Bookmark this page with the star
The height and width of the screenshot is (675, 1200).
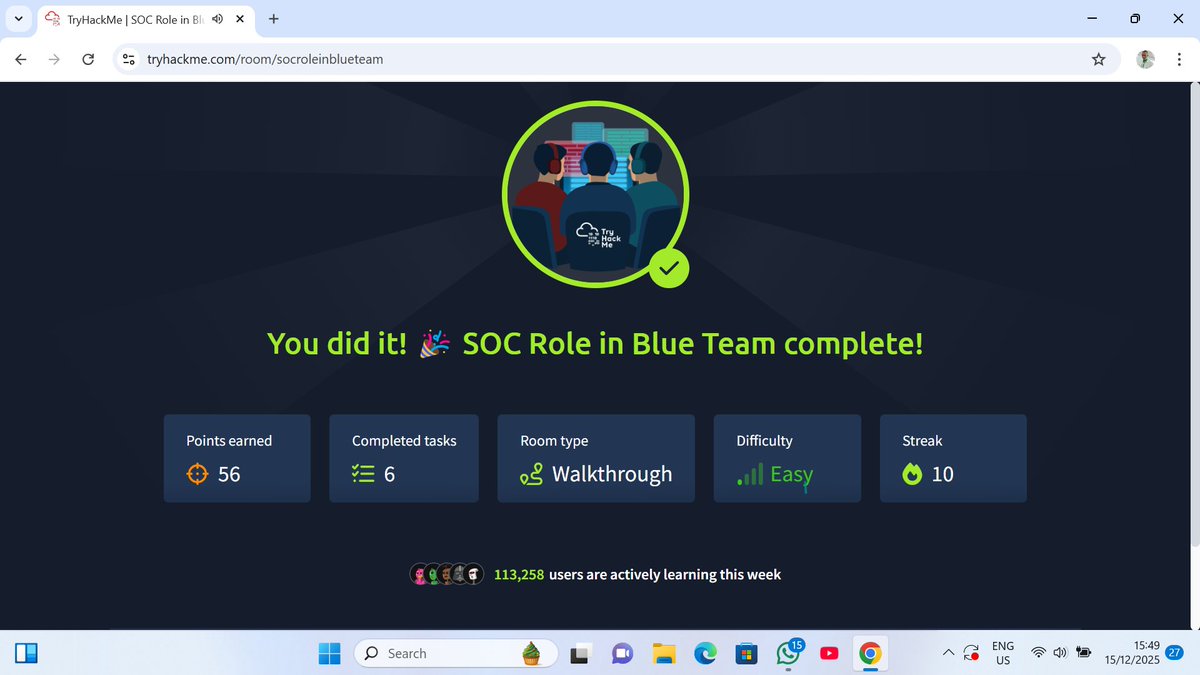point(1098,59)
